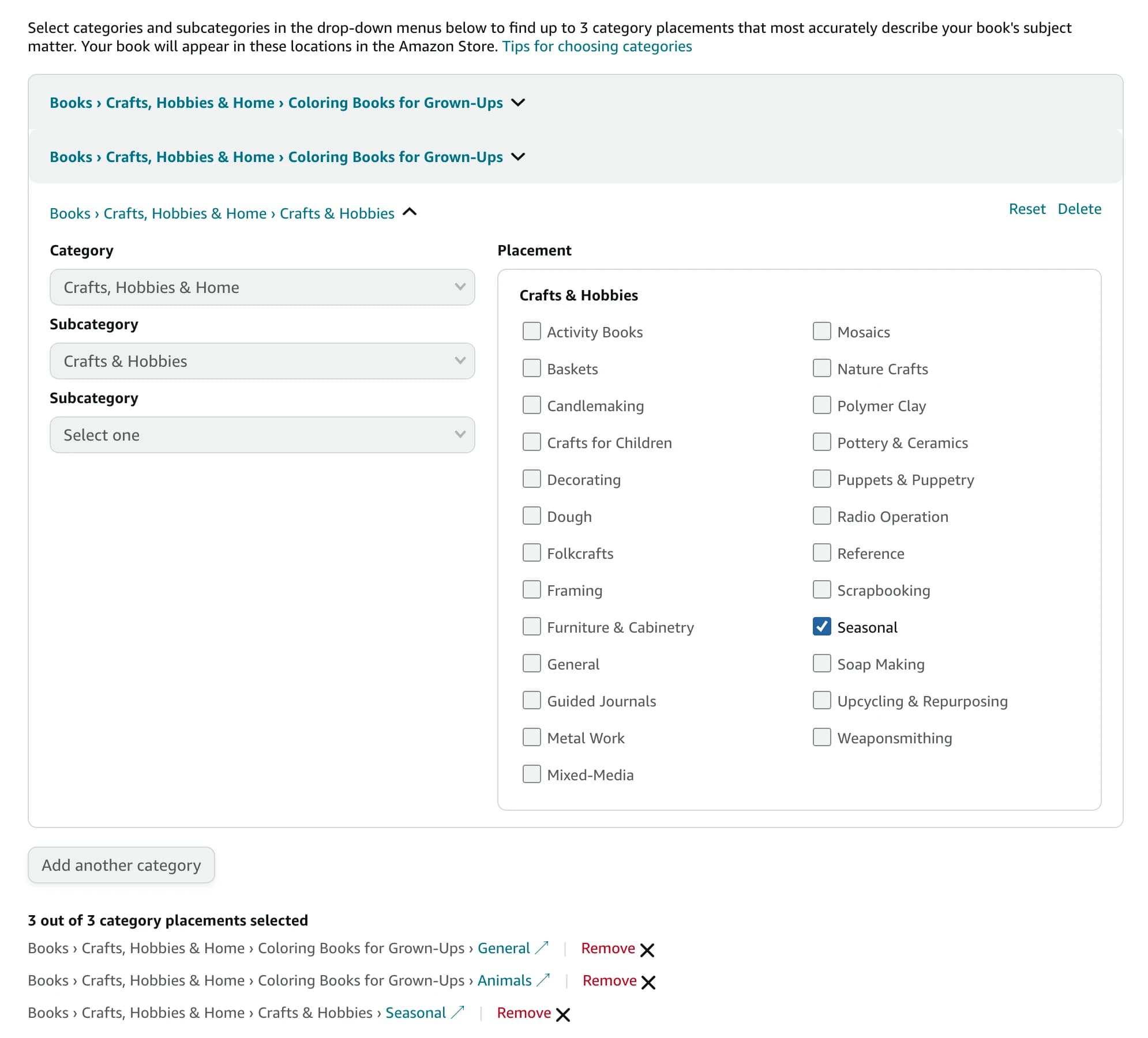The height and width of the screenshot is (1038, 1148).
Task: Check the Scrapbooking checkbox
Action: point(821,589)
